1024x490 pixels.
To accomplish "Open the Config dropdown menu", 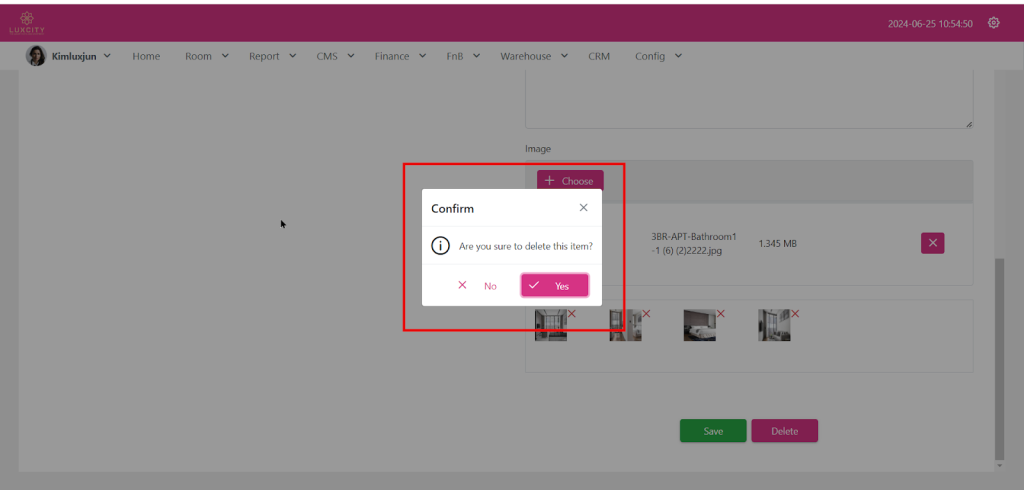I will coord(658,56).
